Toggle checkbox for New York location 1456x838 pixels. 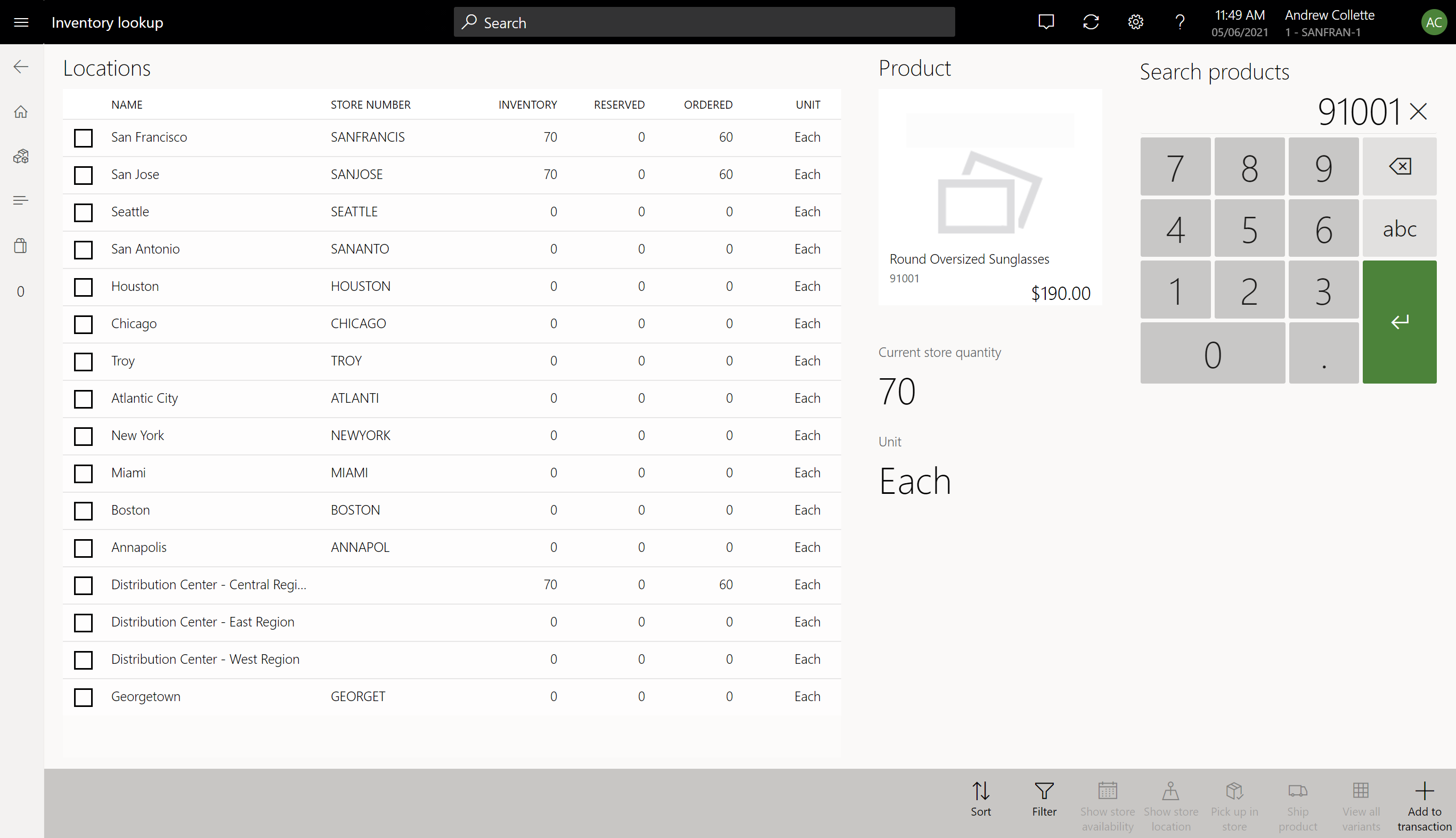click(x=83, y=435)
